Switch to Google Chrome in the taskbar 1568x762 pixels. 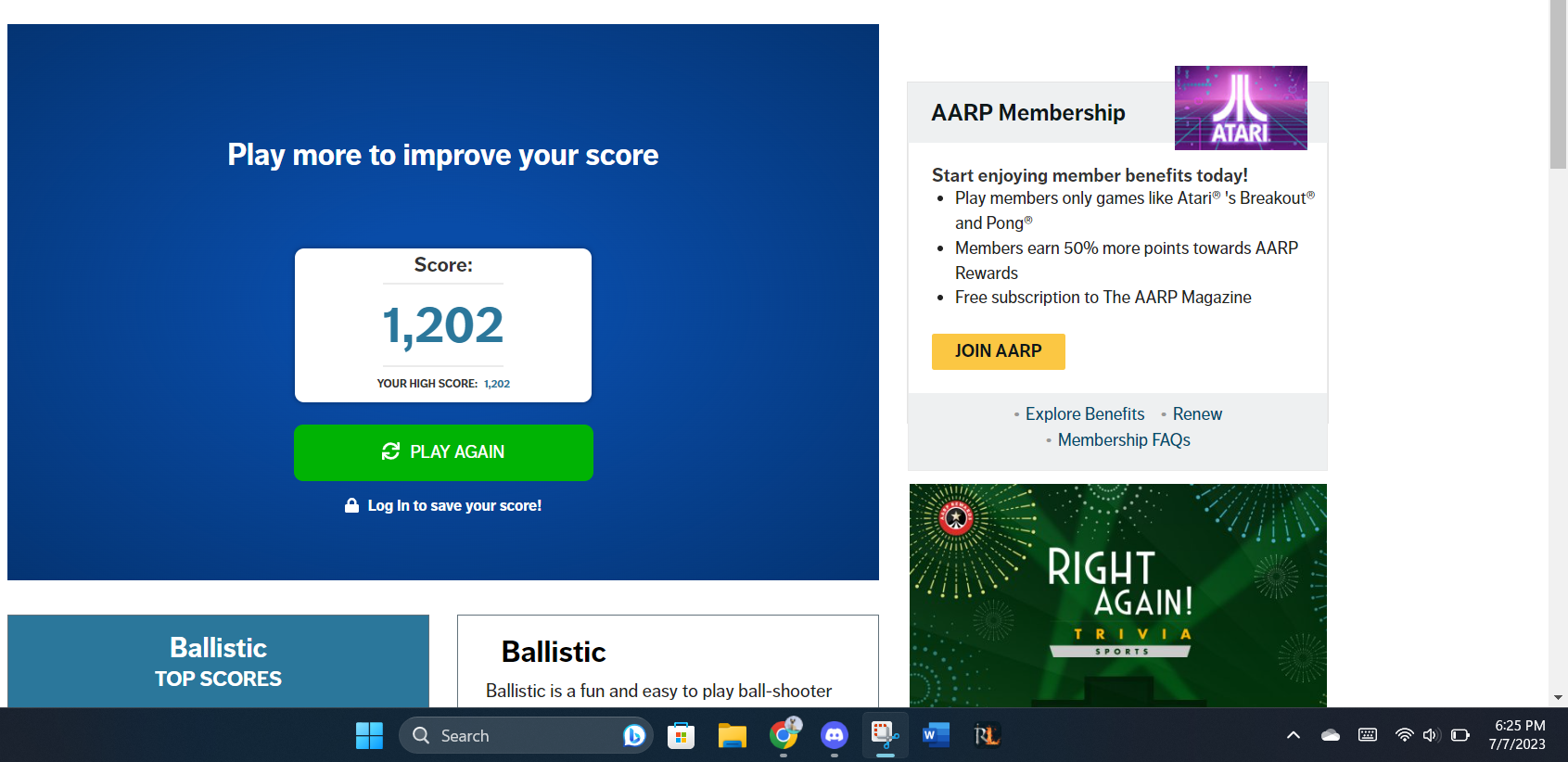(784, 735)
